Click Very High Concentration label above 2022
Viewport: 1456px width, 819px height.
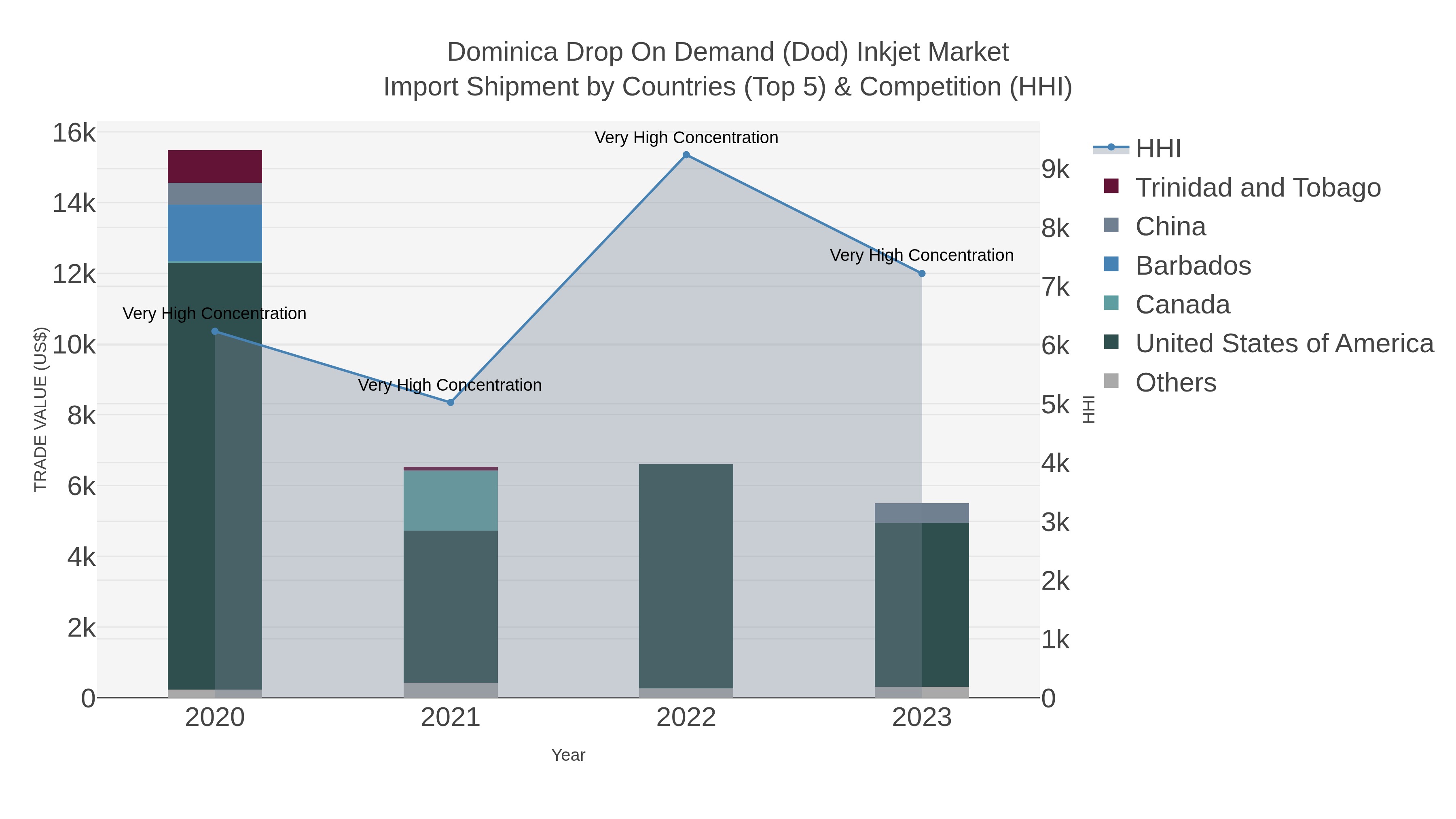686,138
